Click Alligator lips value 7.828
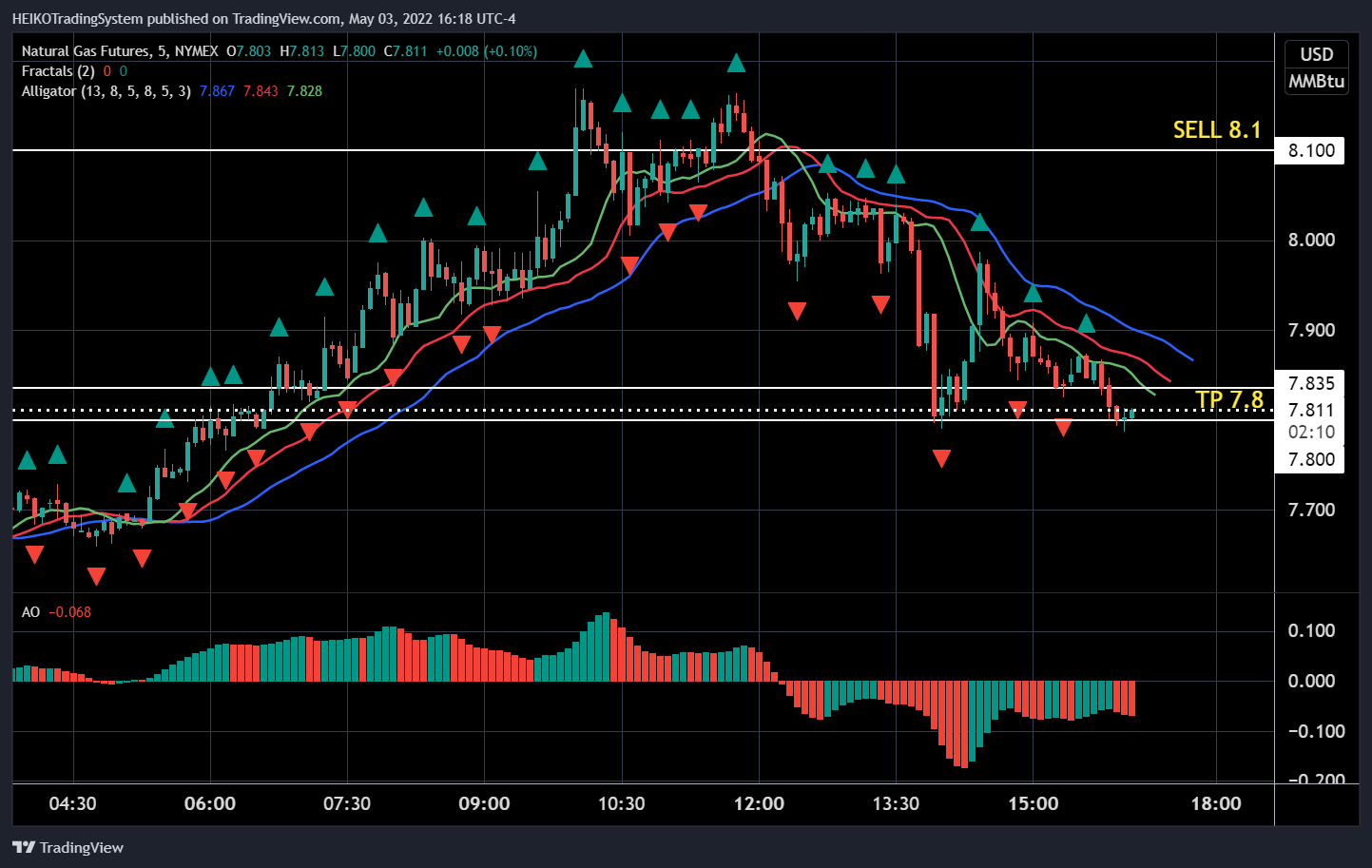 [304, 91]
